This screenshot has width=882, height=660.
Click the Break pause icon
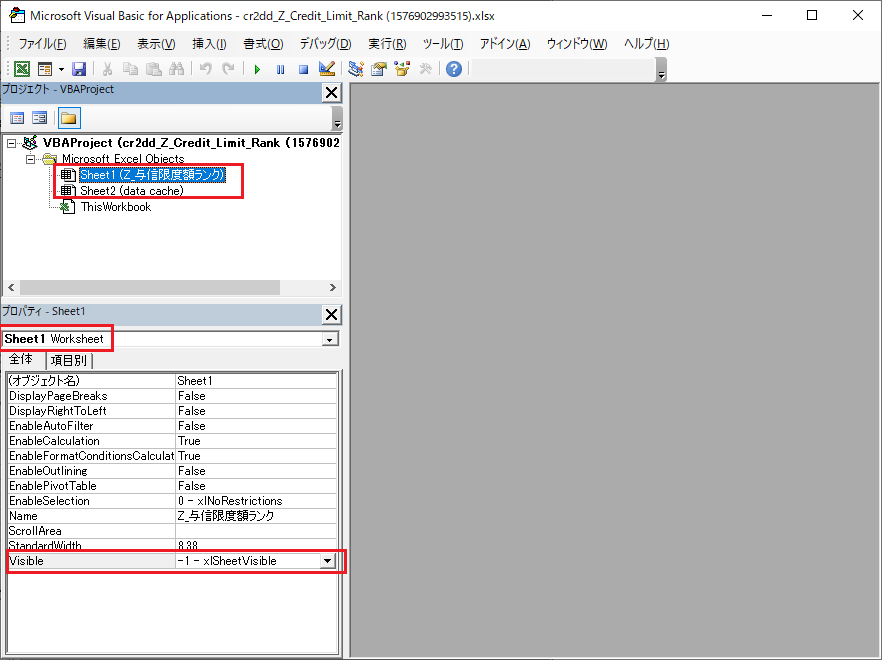click(x=280, y=69)
